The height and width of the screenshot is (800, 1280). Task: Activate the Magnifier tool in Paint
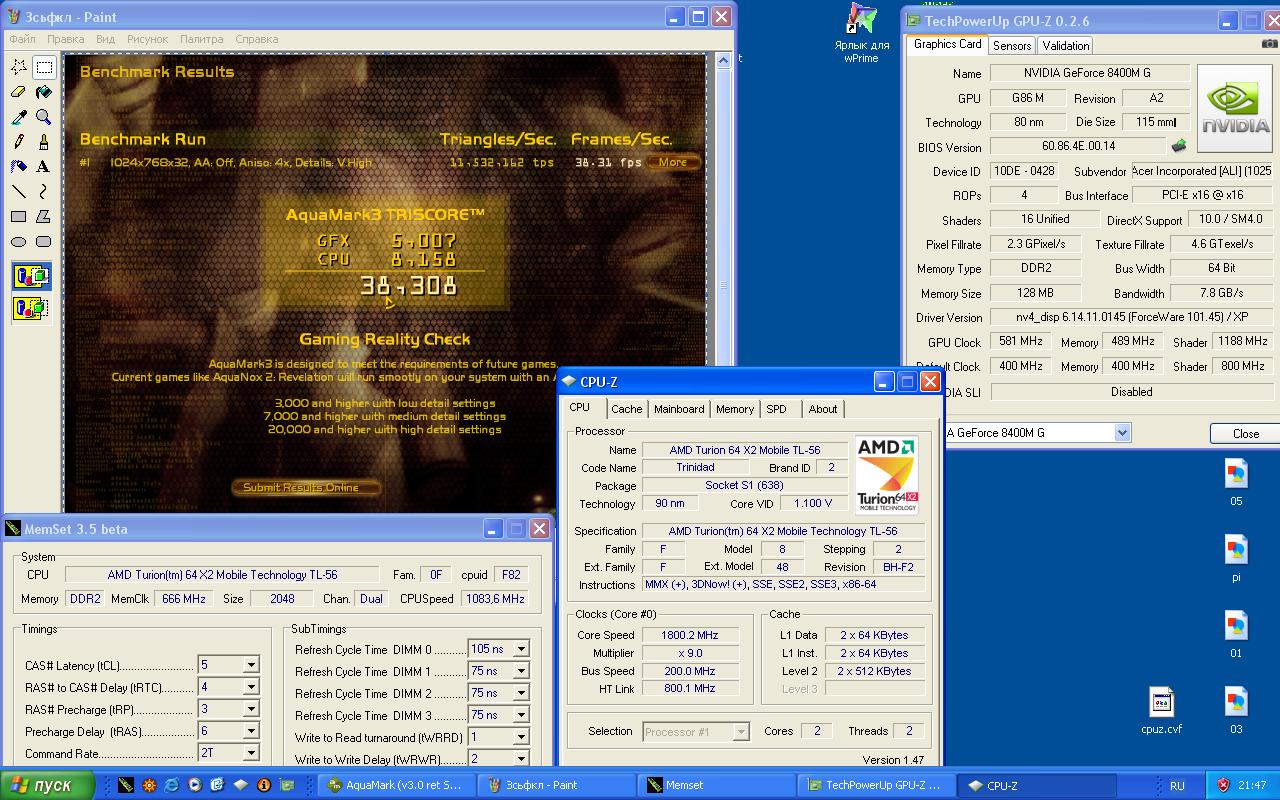click(x=44, y=117)
